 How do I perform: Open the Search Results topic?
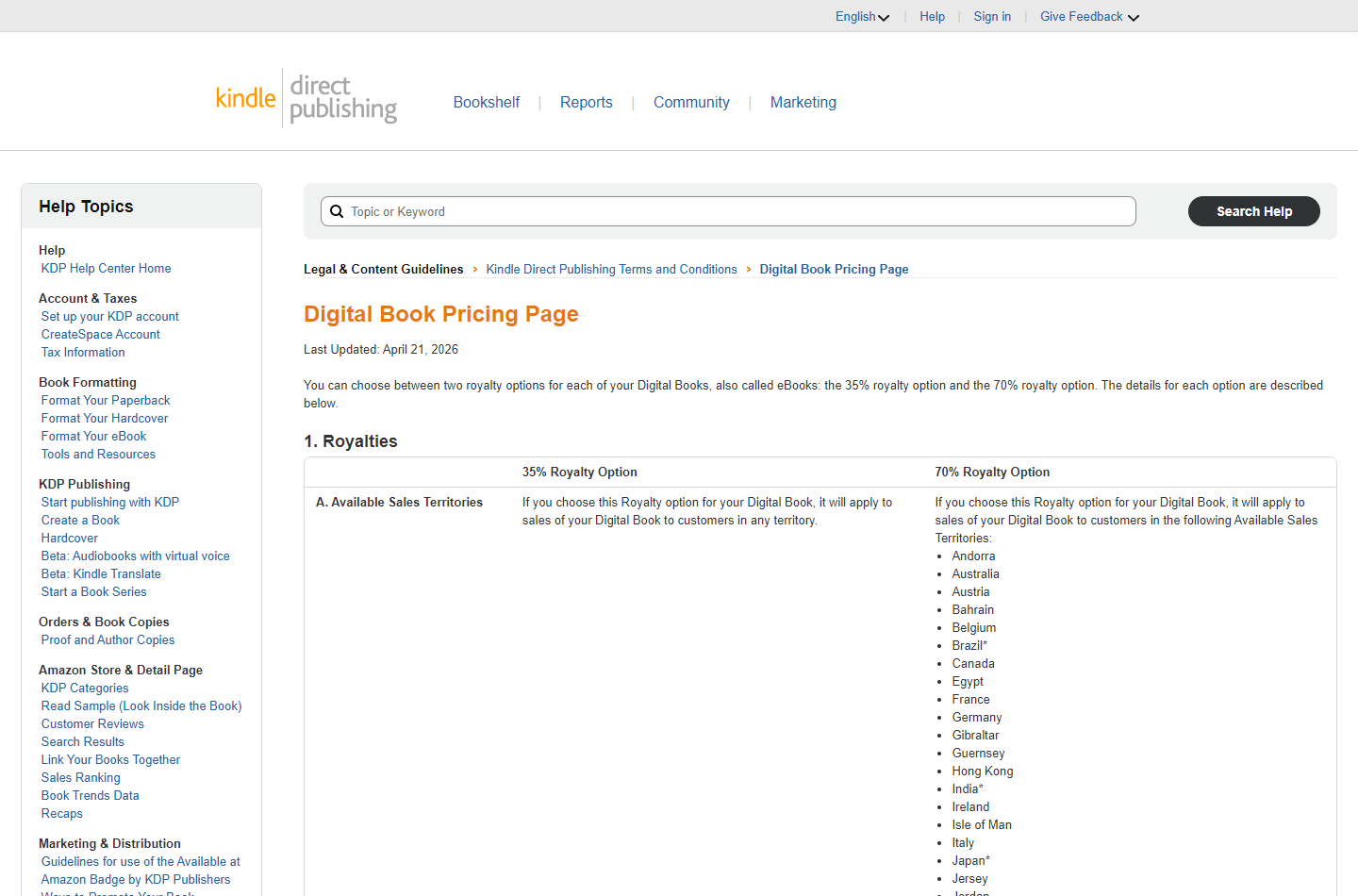click(x=83, y=742)
